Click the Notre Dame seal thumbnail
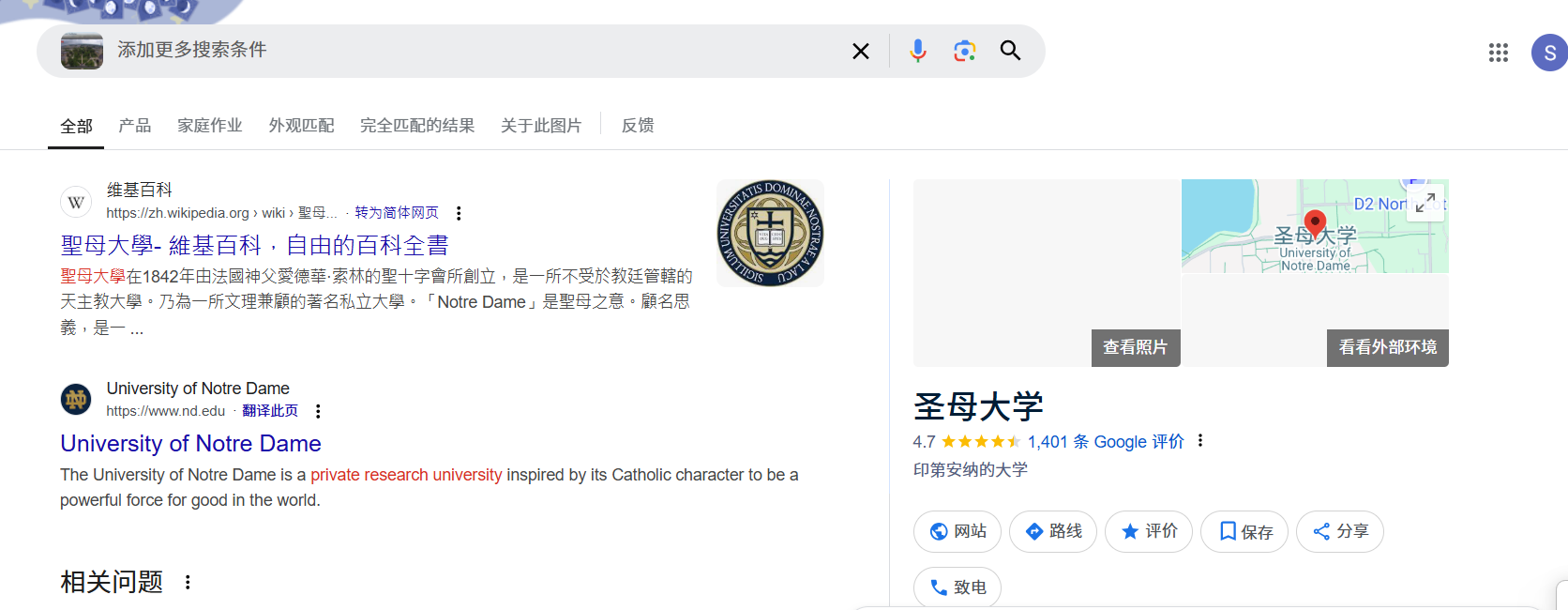Image resolution: width=1568 pixels, height=610 pixels. point(770,233)
